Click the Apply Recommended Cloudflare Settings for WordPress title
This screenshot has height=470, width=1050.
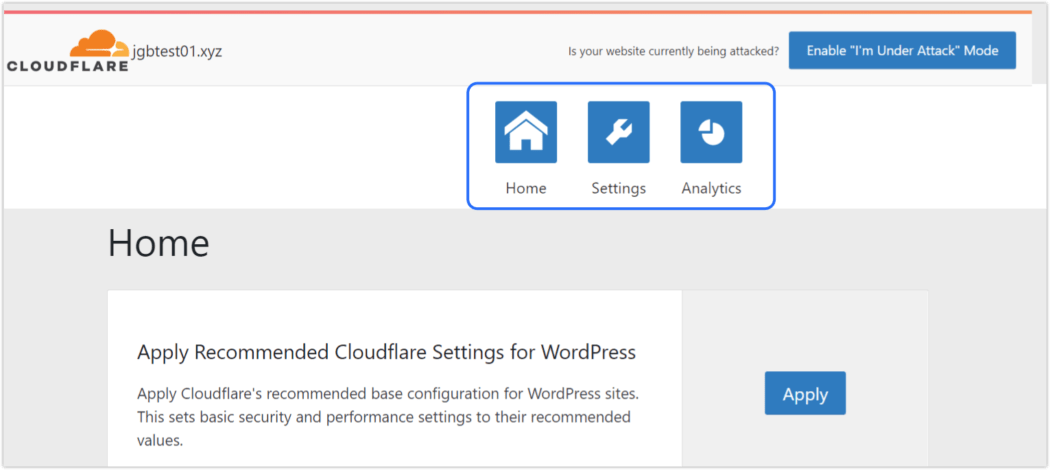pos(386,352)
